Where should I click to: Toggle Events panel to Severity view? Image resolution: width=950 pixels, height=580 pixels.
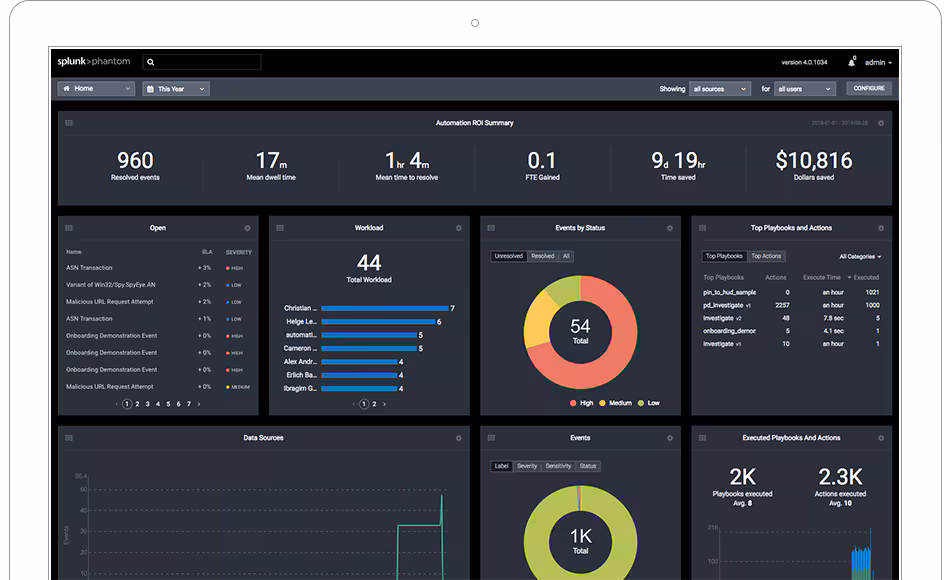pos(527,466)
